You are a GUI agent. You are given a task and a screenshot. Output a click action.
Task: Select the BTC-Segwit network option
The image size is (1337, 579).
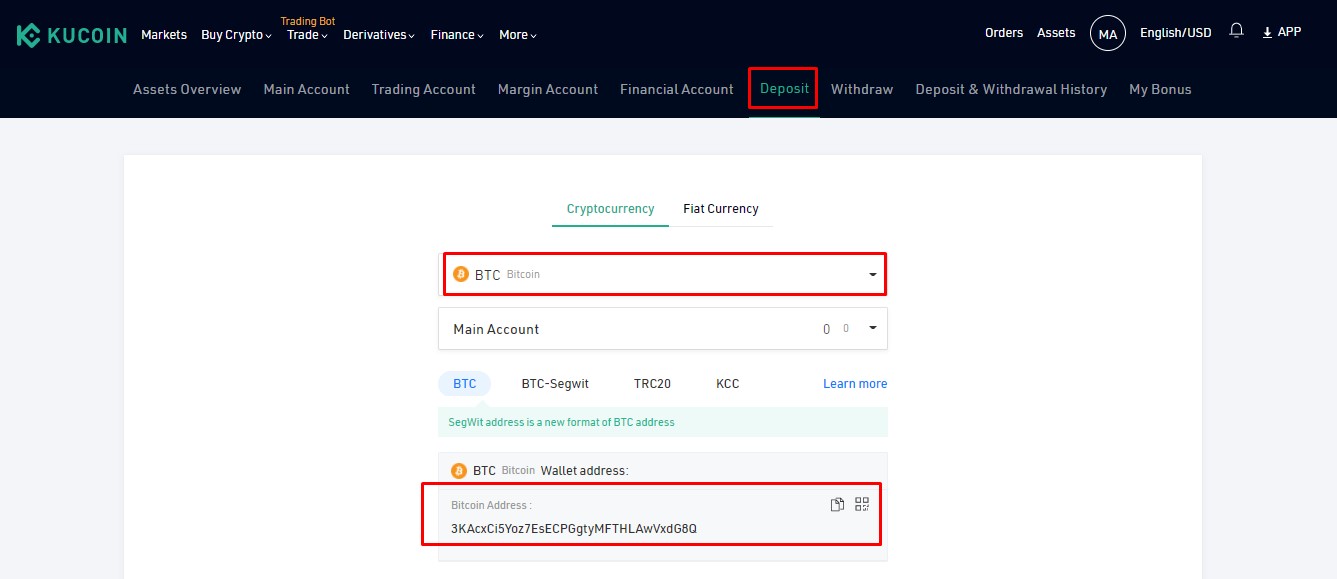click(555, 384)
